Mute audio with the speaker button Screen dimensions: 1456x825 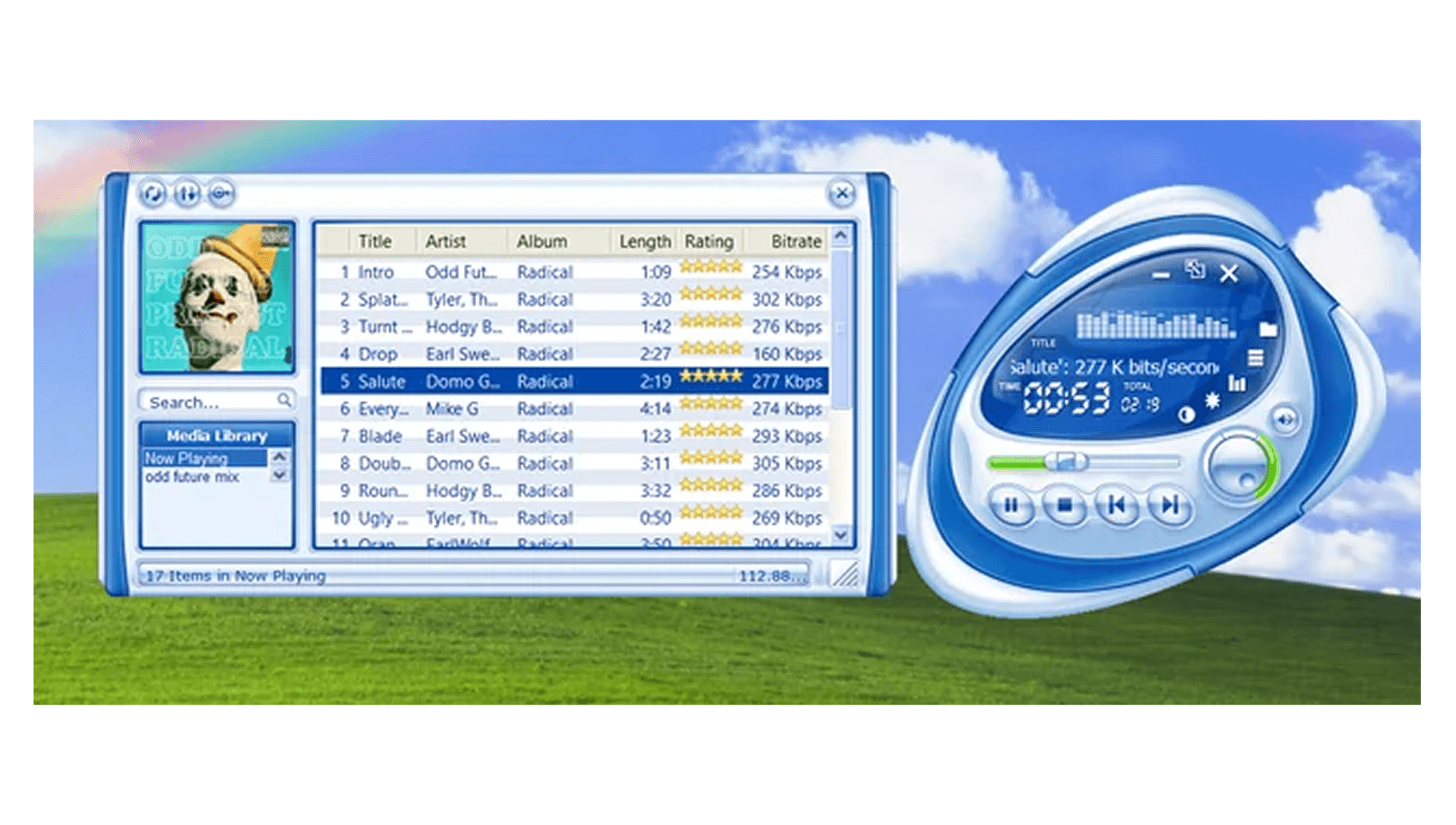point(1285,419)
